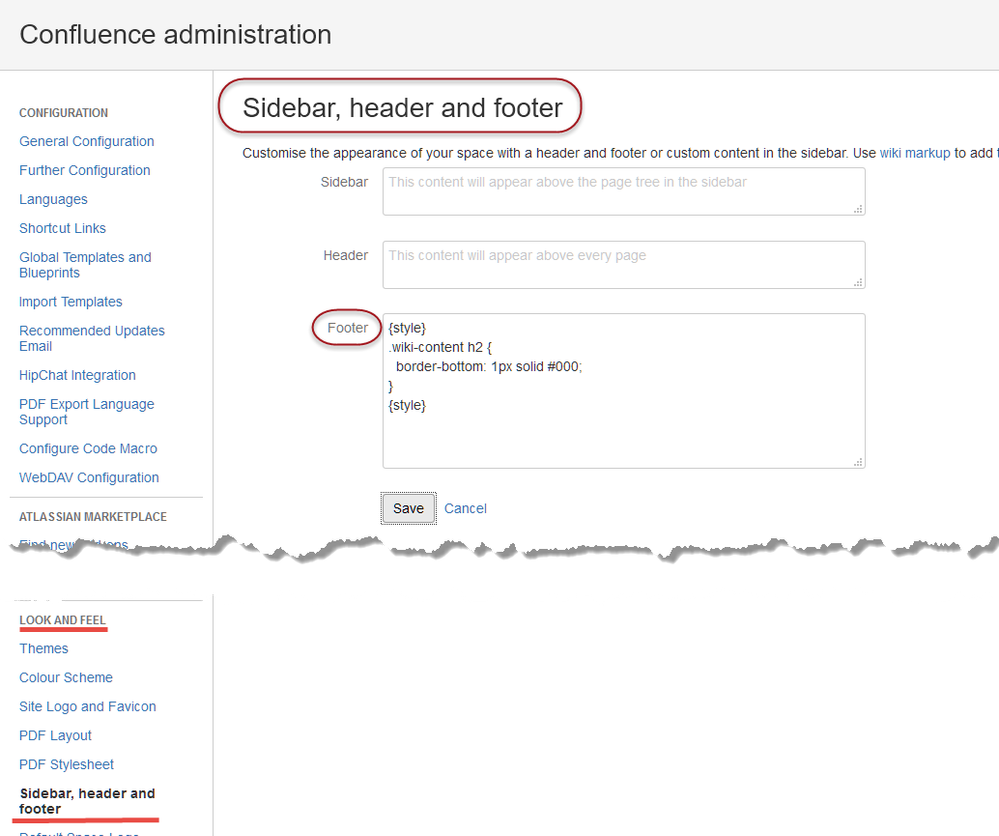Click the border-bottom line in footer code
This screenshot has width=999, height=836.
click(489, 366)
